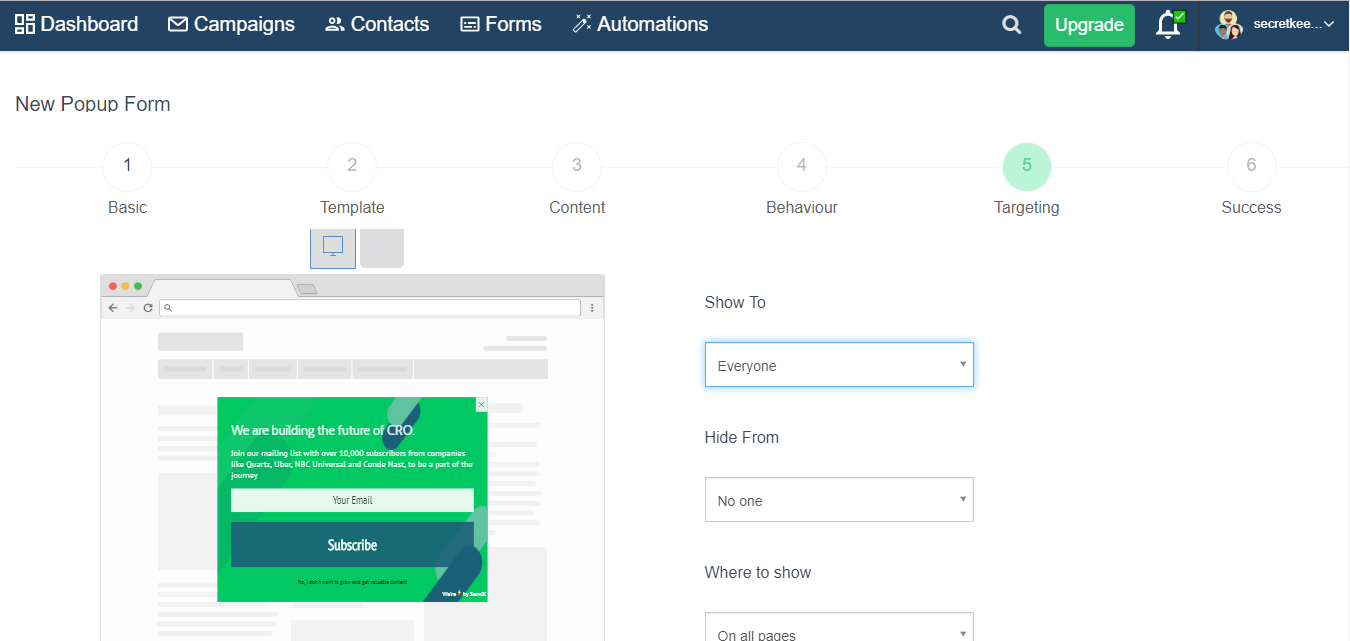
Task: Expand the secretkee account dropdown
Action: pos(1293,24)
